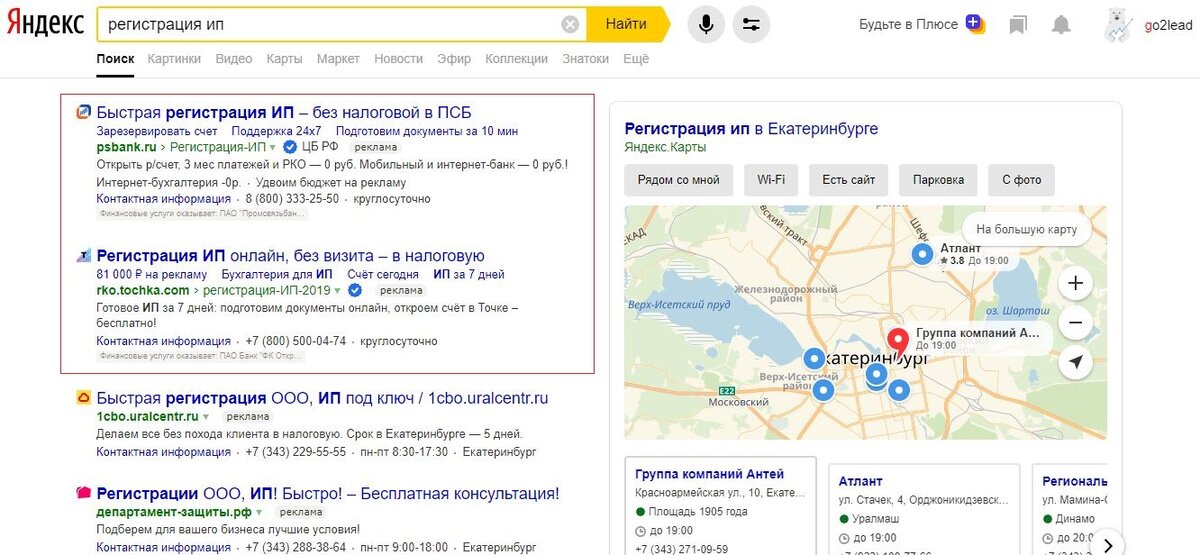
Task: Toggle Парковка filter chip
Action: pos(938,180)
